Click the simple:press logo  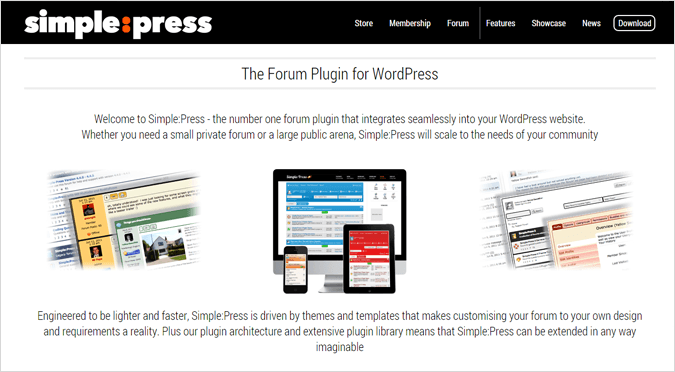(118, 24)
